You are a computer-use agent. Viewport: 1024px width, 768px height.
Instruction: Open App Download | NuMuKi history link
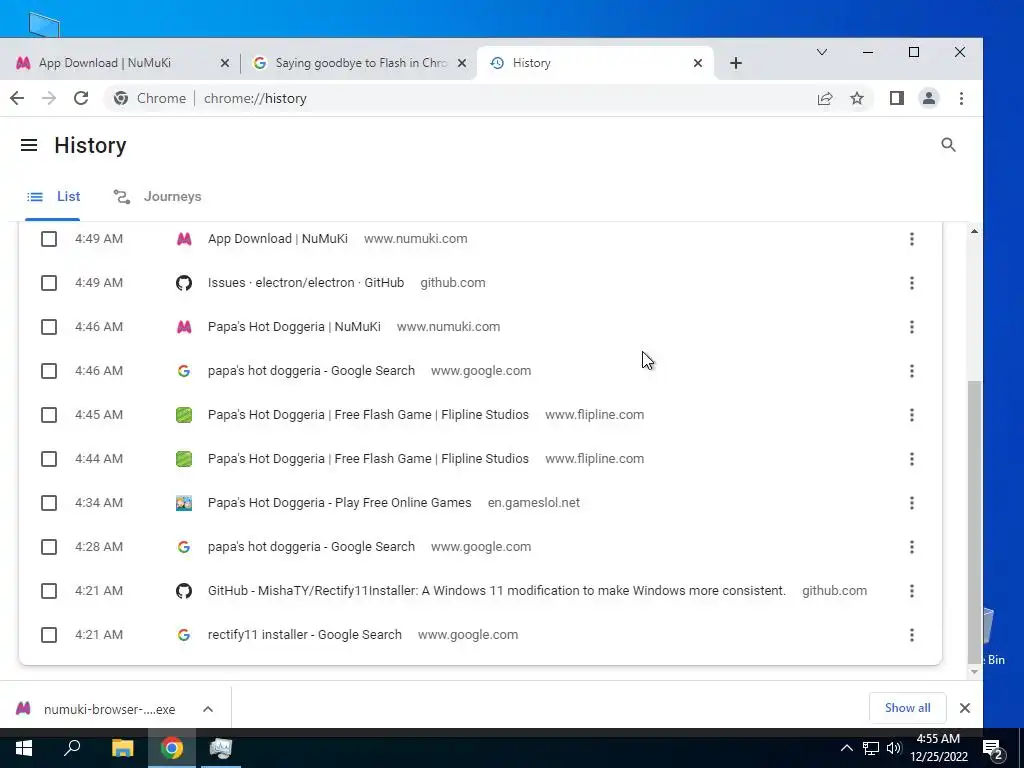tap(278, 239)
